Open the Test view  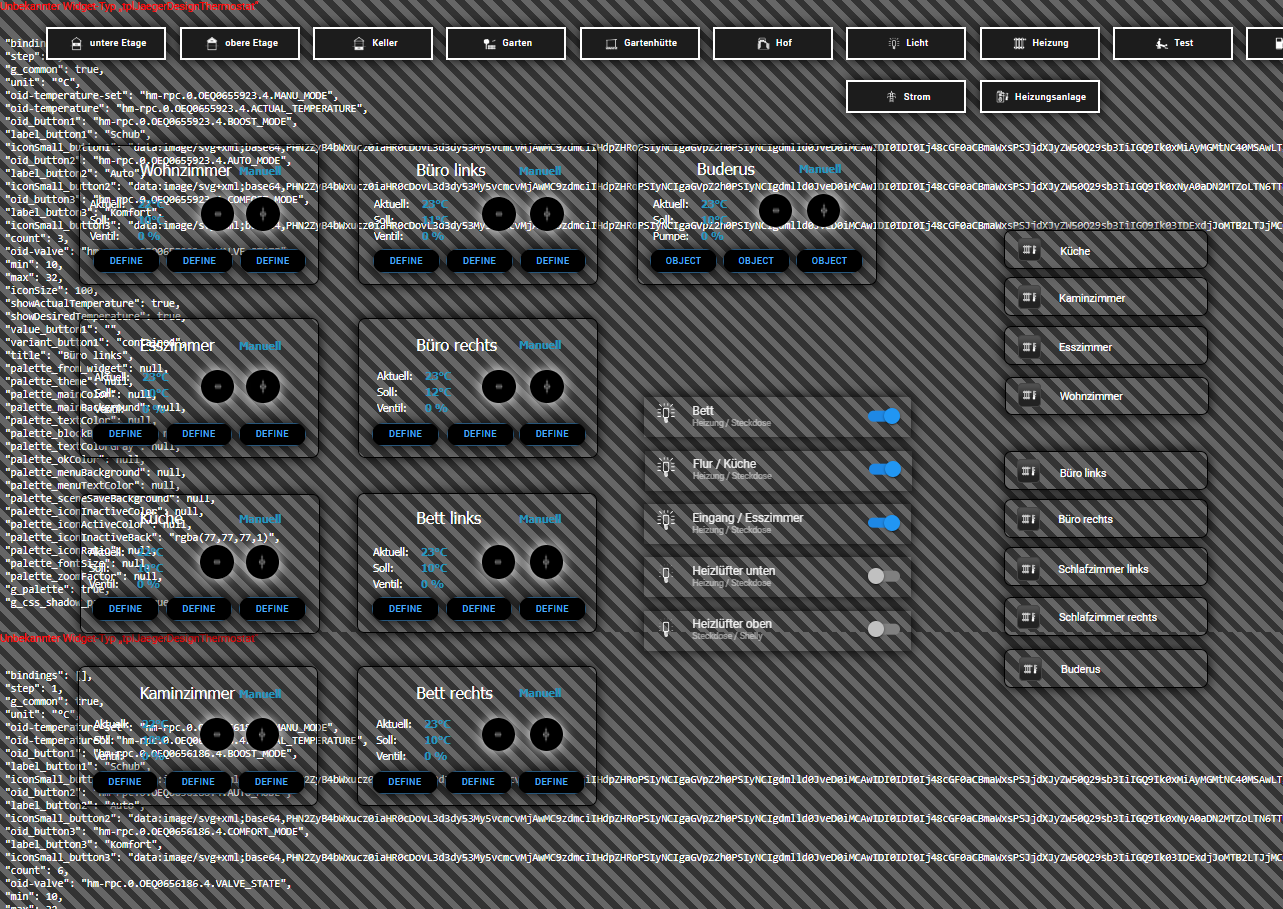click(1173, 44)
